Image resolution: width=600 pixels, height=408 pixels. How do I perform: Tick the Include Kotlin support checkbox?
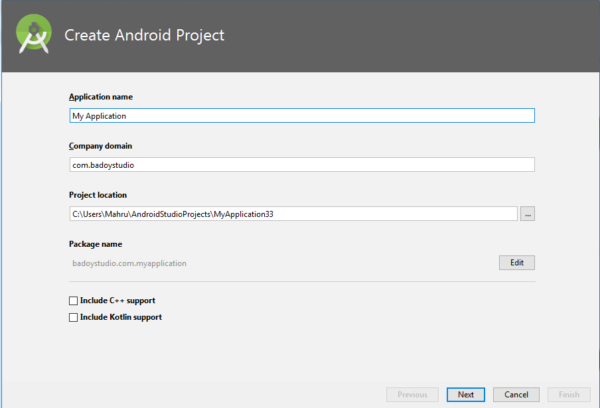click(x=73, y=317)
